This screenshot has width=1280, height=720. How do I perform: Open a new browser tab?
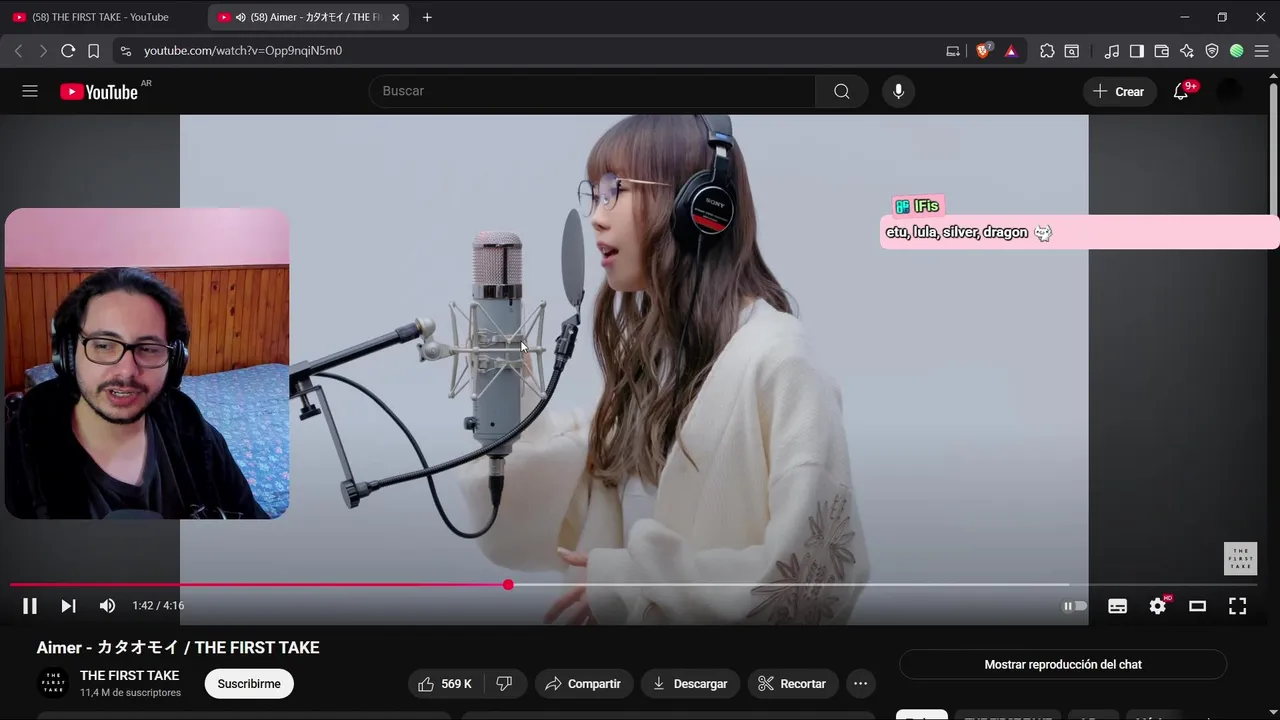tap(427, 17)
